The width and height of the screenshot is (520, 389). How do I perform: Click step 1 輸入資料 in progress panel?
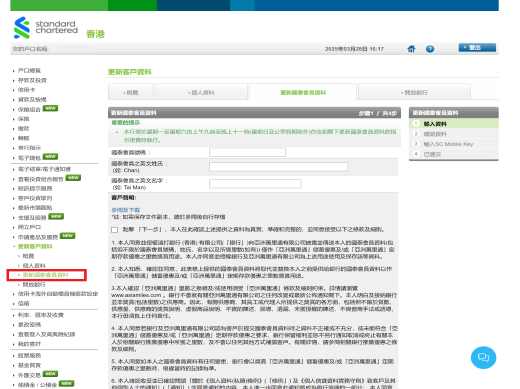click(x=454, y=124)
